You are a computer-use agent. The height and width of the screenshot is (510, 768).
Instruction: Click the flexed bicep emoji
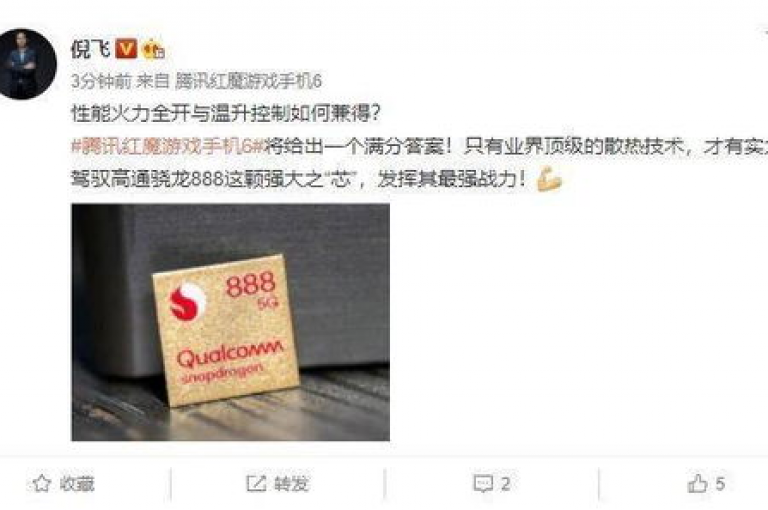click(x=550, y=179)
